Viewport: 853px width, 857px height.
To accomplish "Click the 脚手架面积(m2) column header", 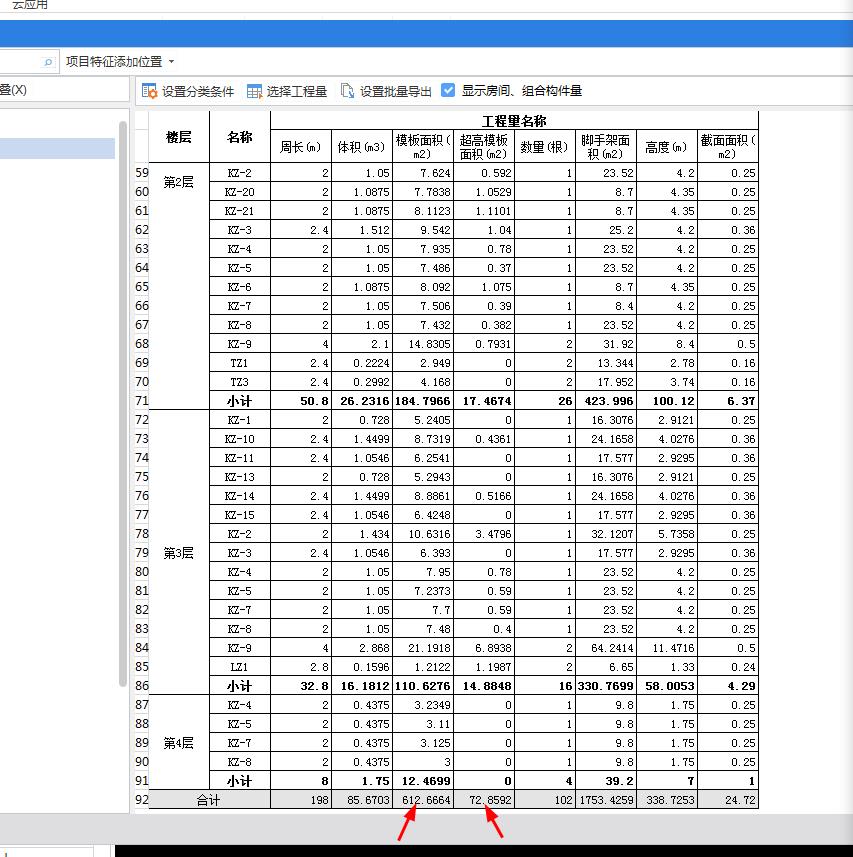I will coord(605,146).
